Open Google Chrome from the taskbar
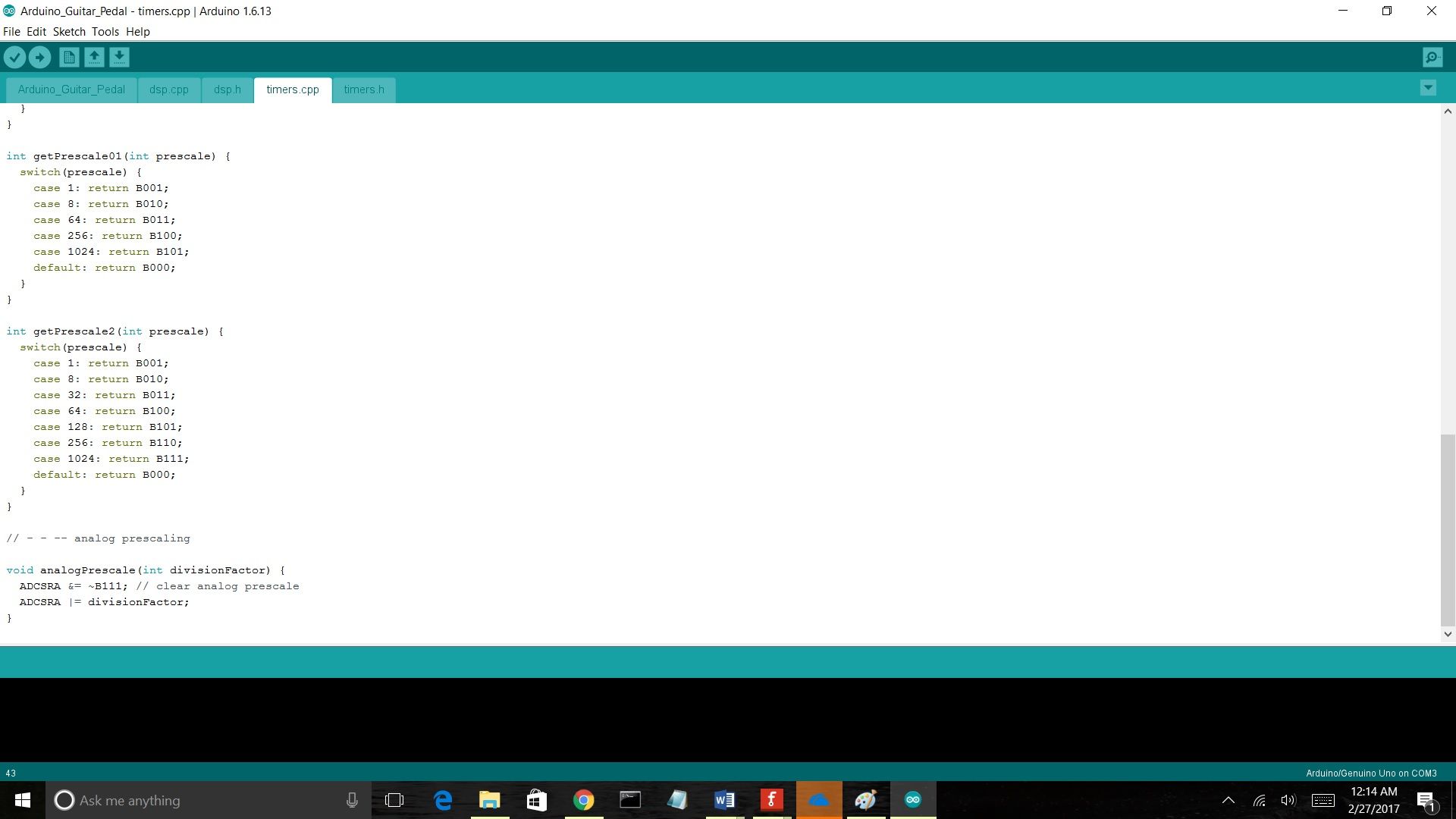 pyautogui.click(x=583, y=800)
